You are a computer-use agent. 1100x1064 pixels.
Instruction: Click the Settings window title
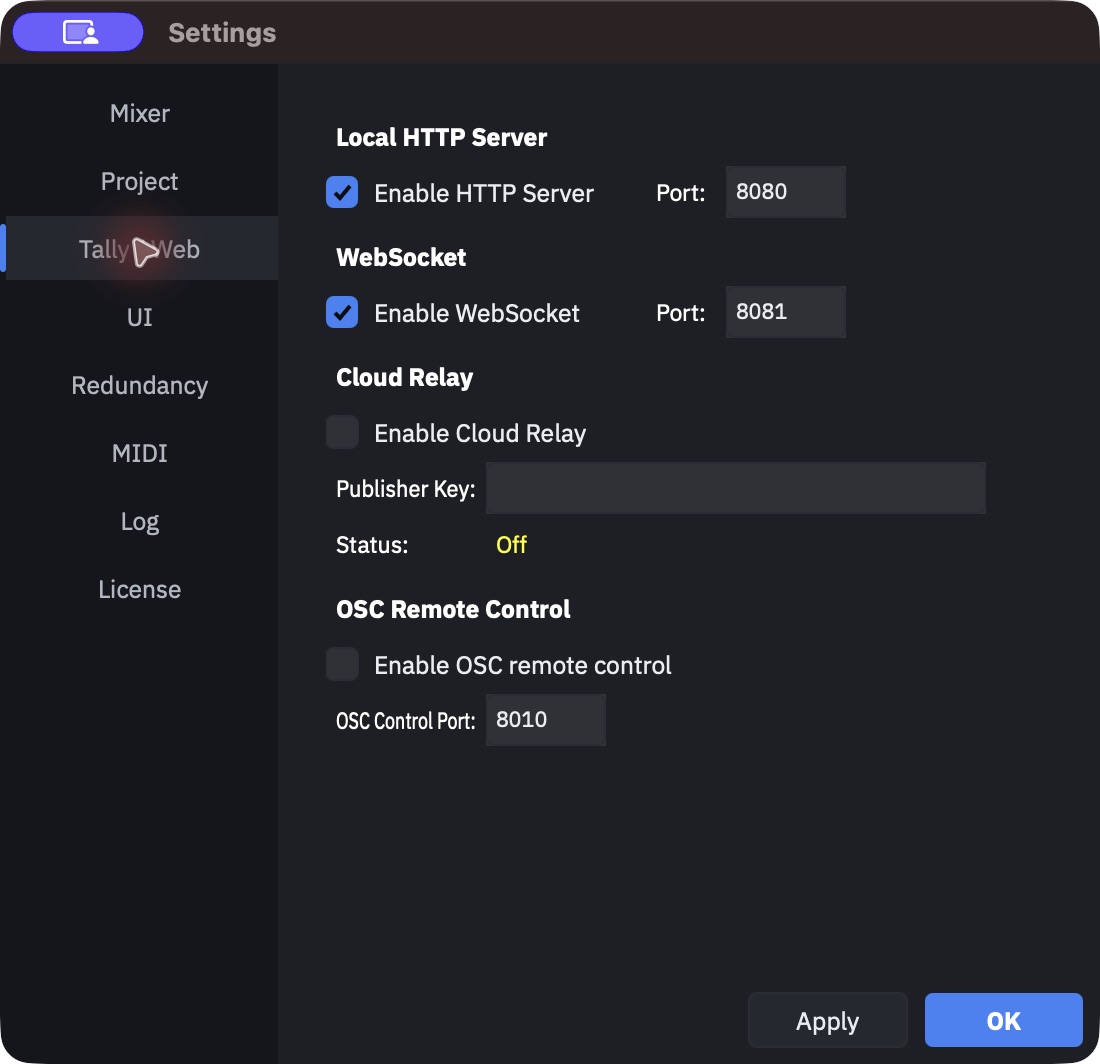pyautogui.click(x=222, y=33)
